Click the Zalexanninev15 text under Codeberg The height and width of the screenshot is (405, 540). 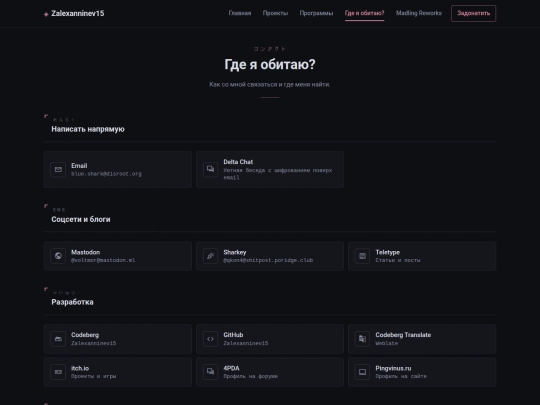(93, 343)
